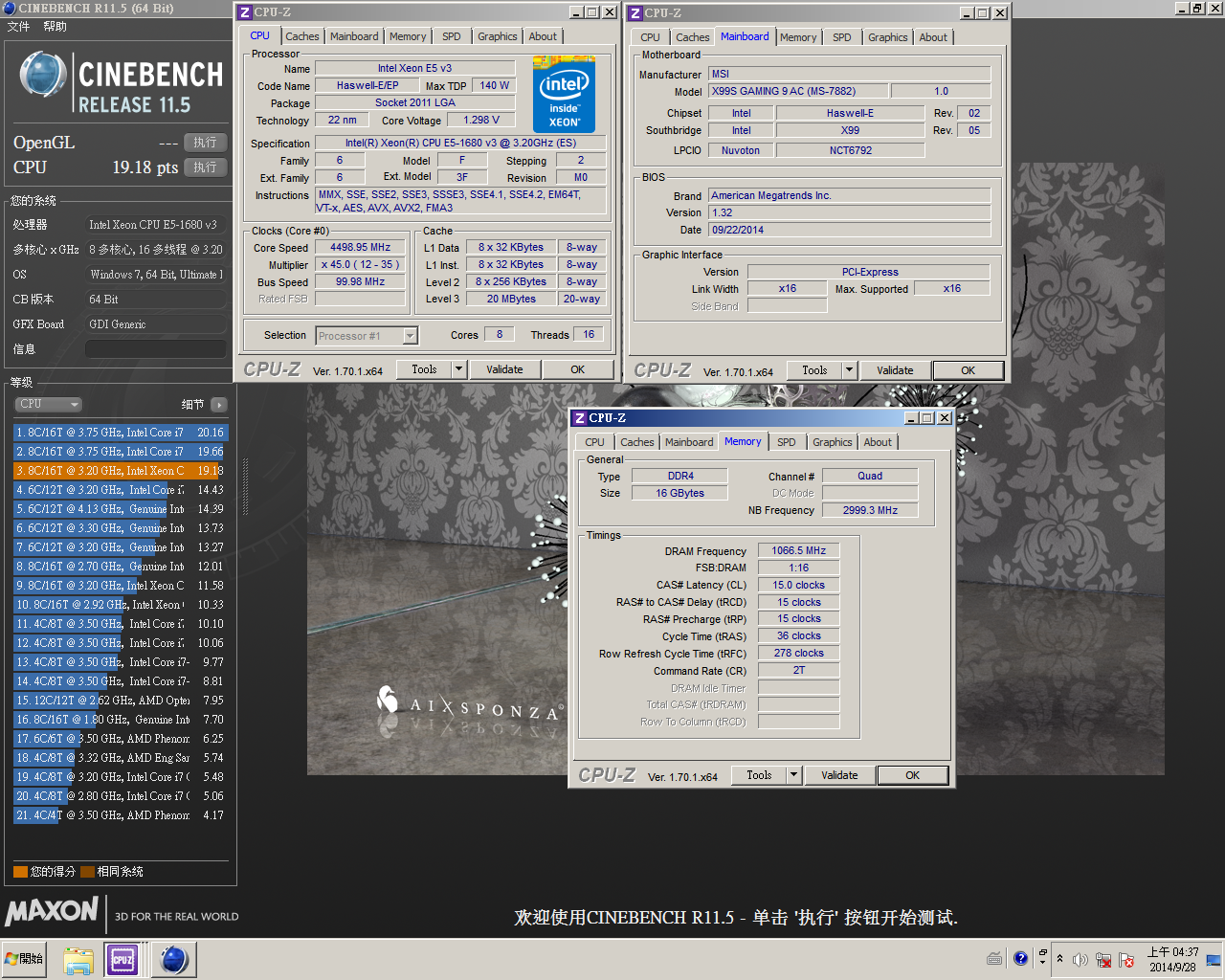
Task: Open the CPU ranking type dropdown
Action: point(49,404)
